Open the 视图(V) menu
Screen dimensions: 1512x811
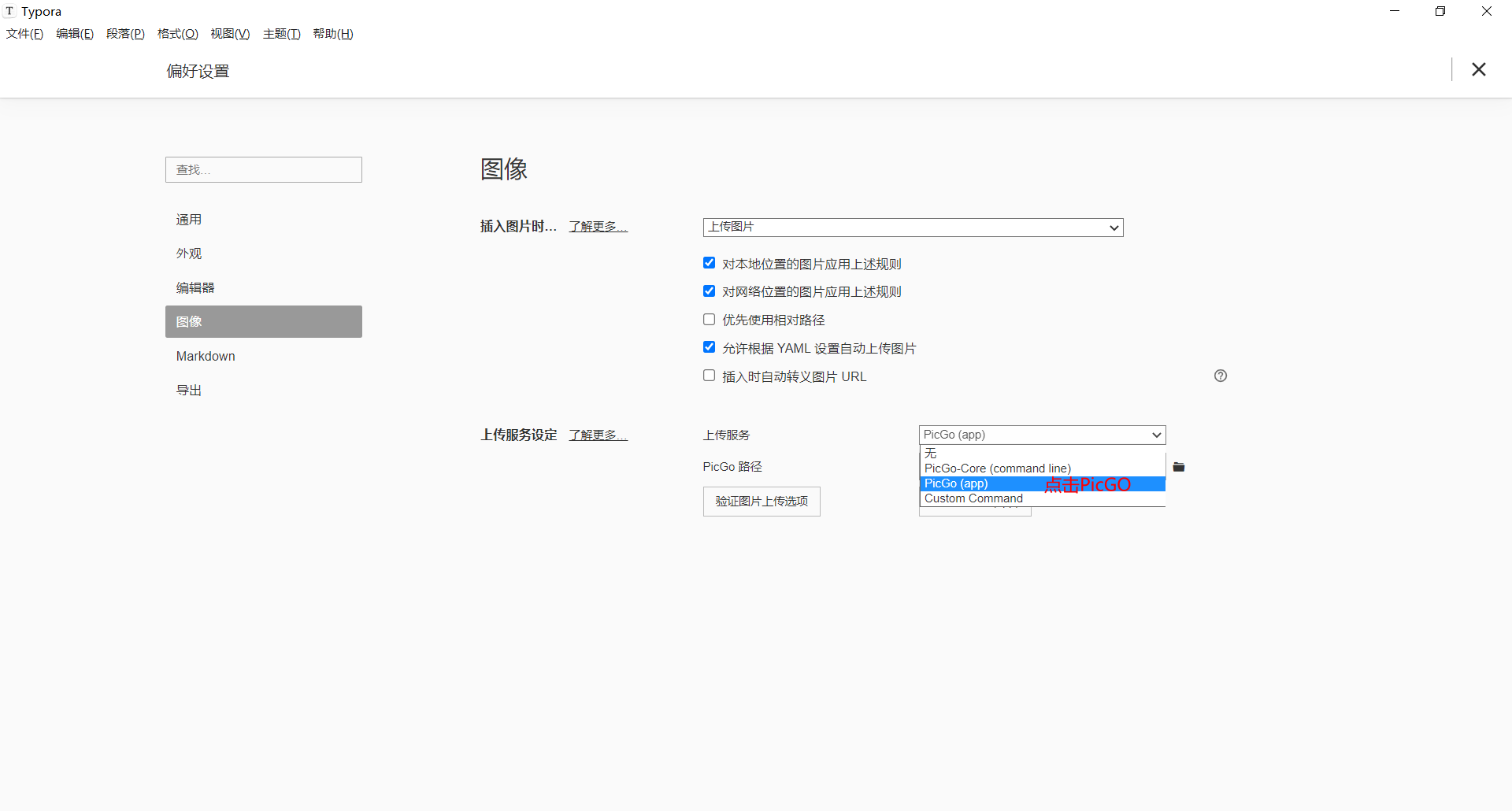[230, 34]
